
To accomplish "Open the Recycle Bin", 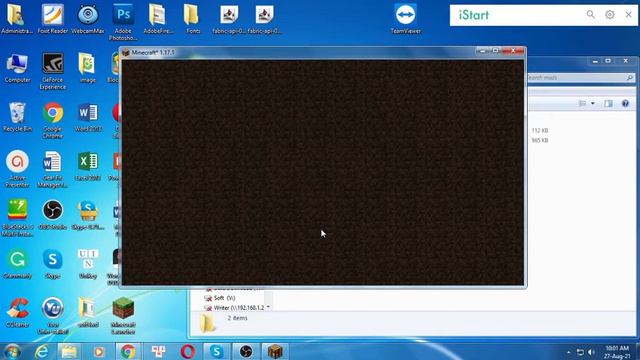I will coord(17,117).
